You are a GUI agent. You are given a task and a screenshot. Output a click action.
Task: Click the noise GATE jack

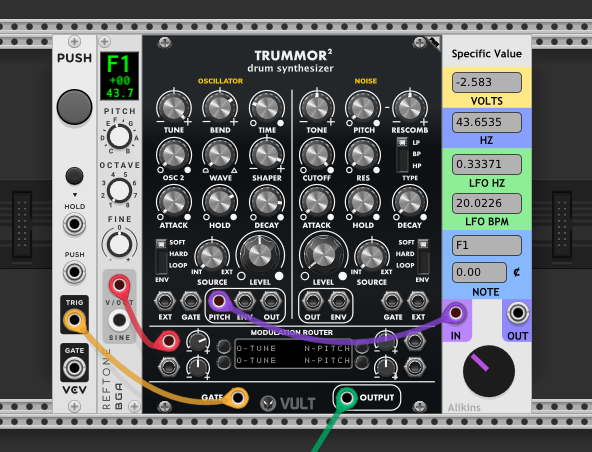(392, 301)
